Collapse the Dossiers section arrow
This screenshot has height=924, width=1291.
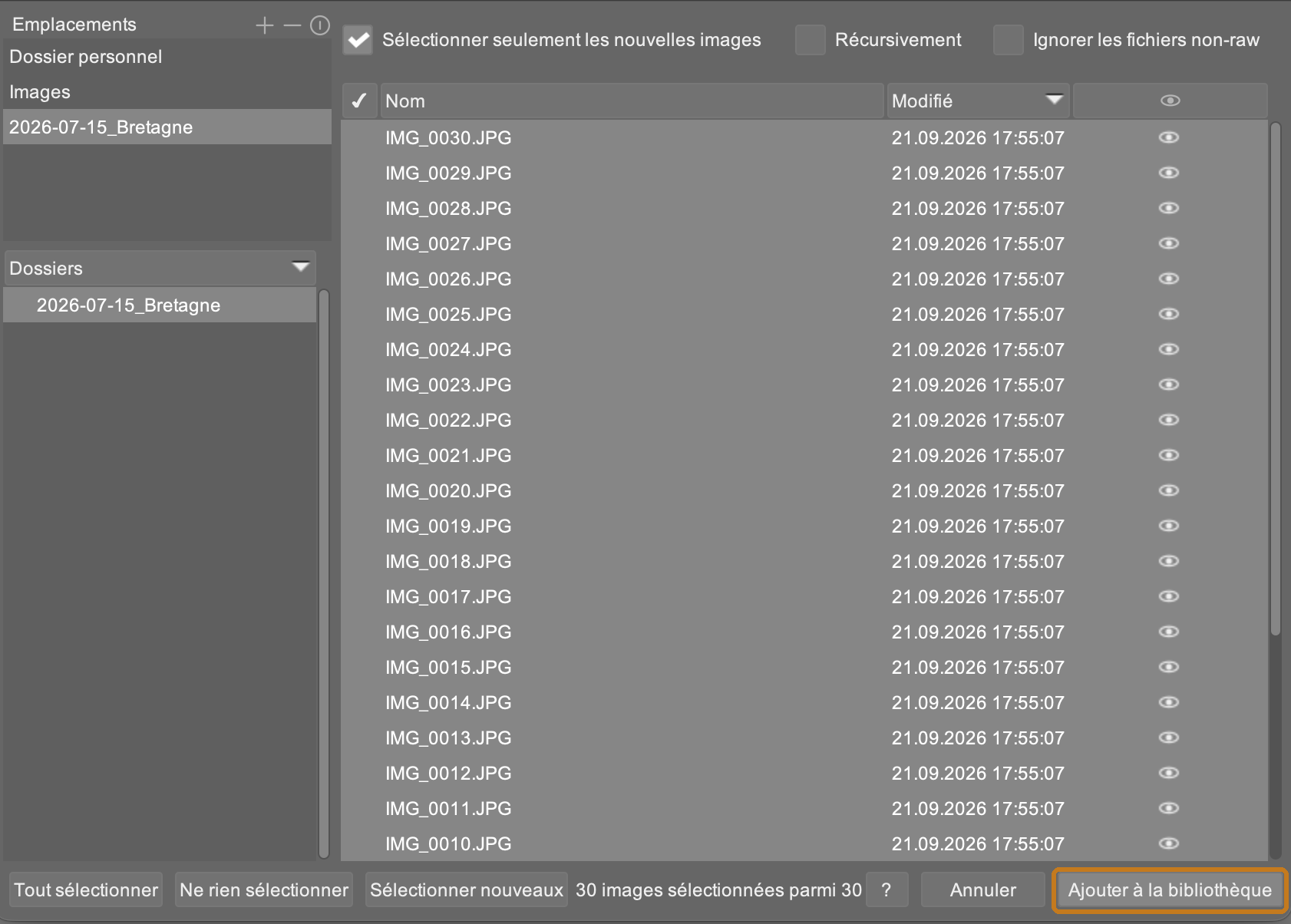[301, 267]
